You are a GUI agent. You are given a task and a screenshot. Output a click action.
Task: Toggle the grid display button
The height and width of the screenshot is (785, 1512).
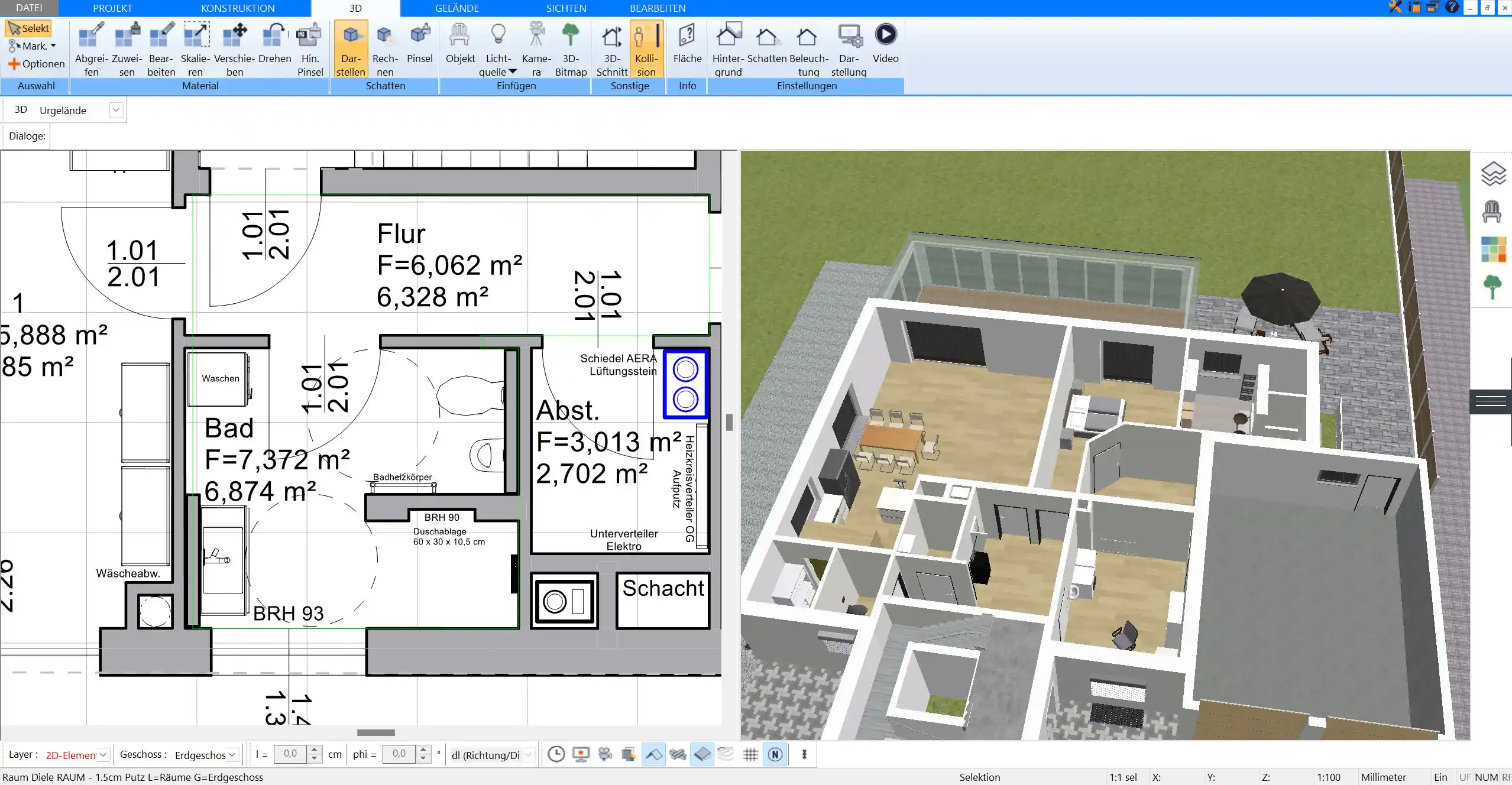(750, 754)
